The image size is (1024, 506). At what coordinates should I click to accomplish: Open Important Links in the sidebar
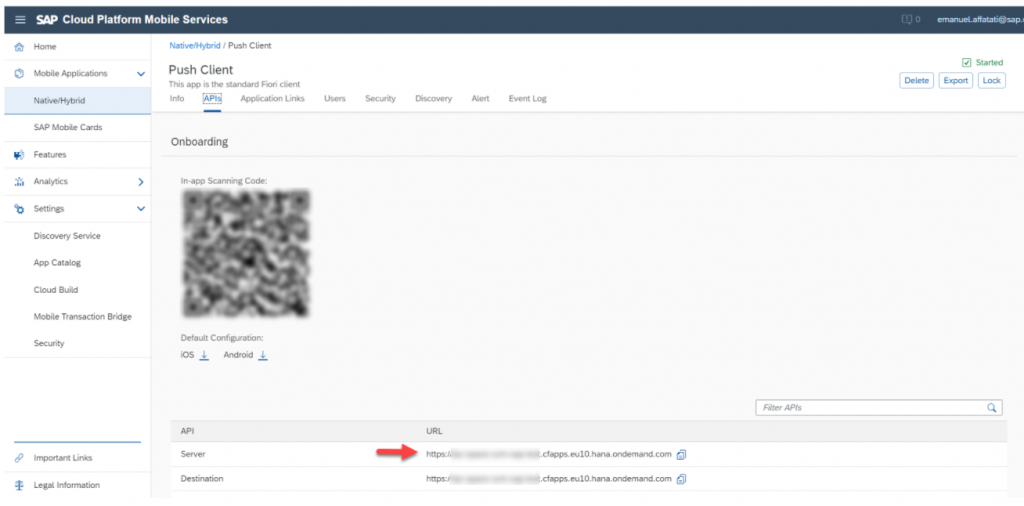coord(63,458)
